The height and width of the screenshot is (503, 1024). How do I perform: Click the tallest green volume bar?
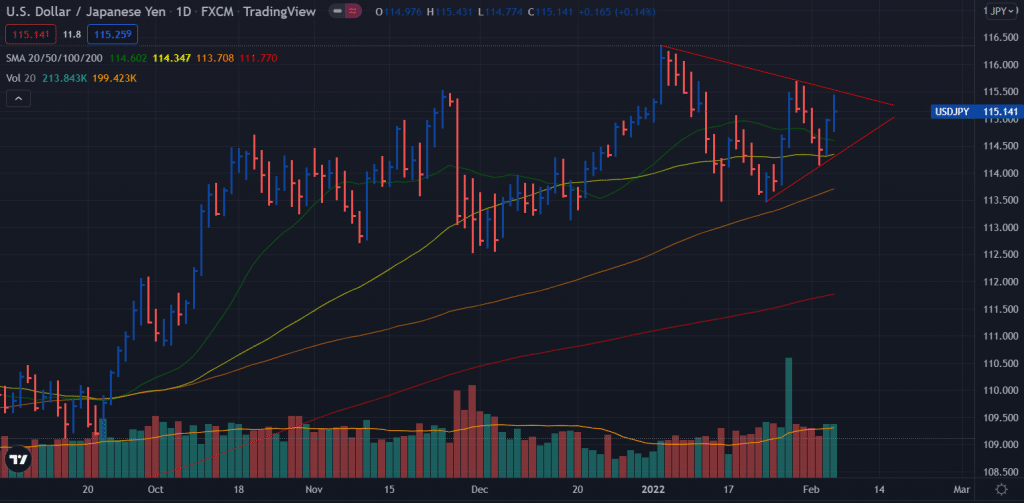point(788,417)
